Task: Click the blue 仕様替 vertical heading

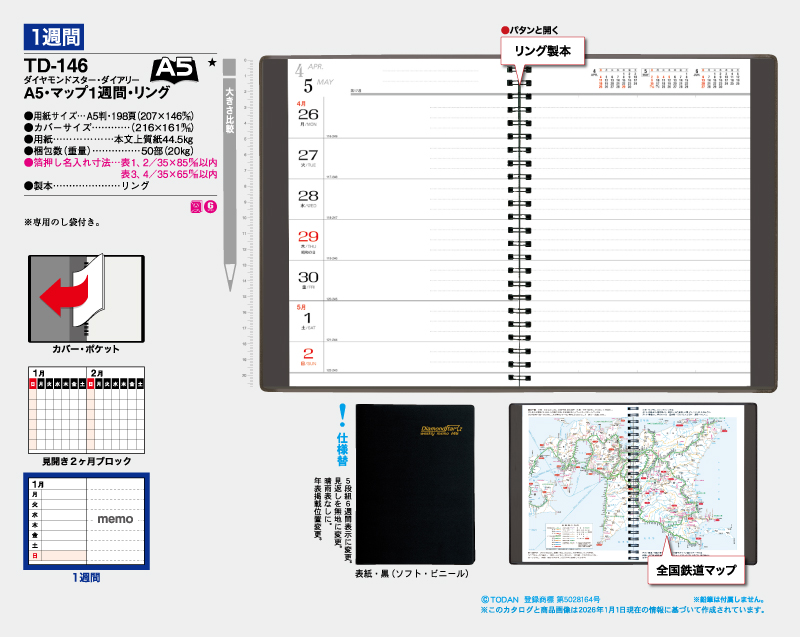Action: click(342, 449)
